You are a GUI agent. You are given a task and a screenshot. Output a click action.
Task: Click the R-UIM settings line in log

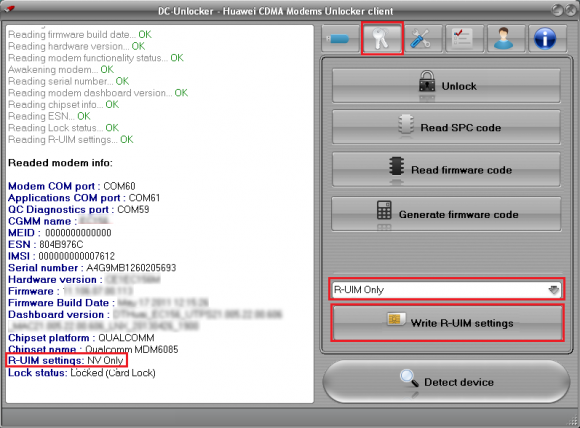click(x=66, y=360)
